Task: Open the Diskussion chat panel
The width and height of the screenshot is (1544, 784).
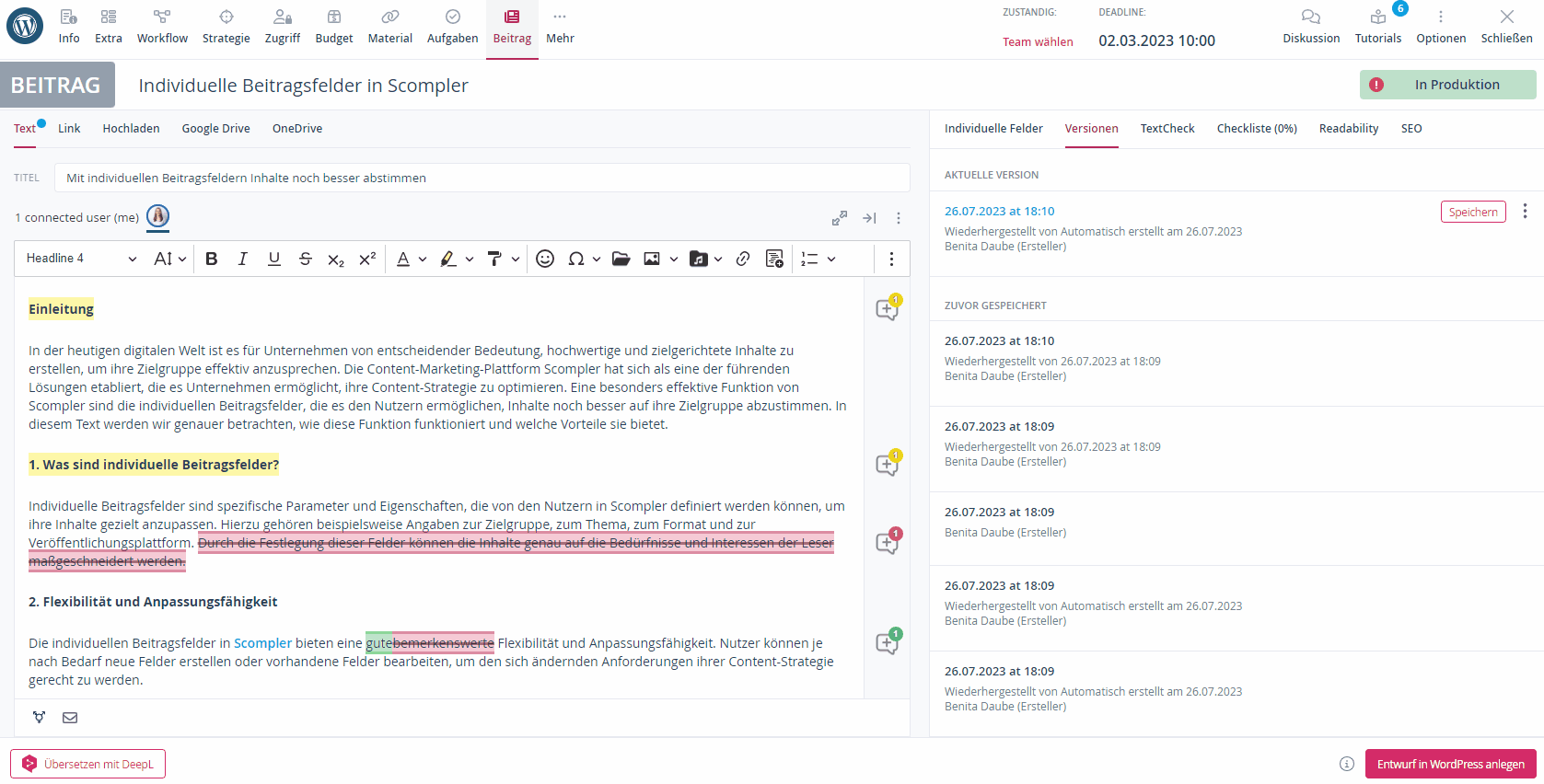Action: (1311, 26)
